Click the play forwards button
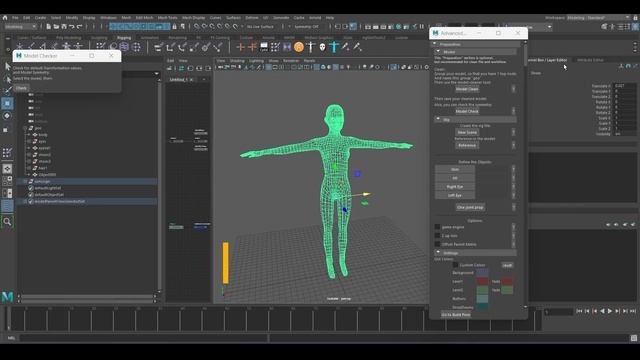Image resolution: width=640 pixels, height=360 pixels. click(610, 311)
